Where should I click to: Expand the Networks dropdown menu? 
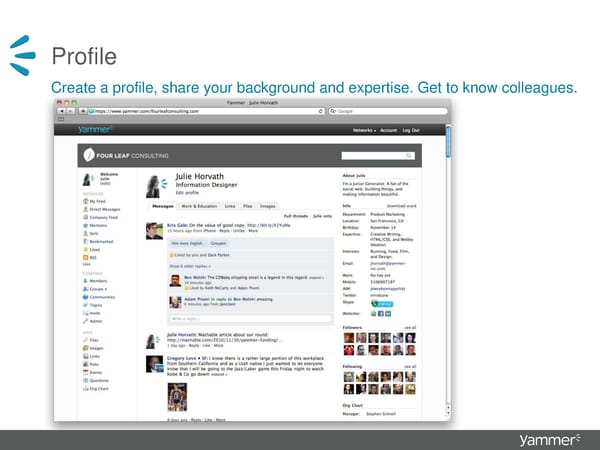362,130
